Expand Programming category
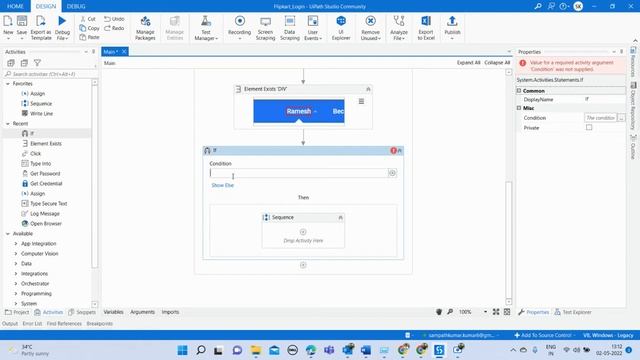The image size is (640, 360). [x=16, y=294]
